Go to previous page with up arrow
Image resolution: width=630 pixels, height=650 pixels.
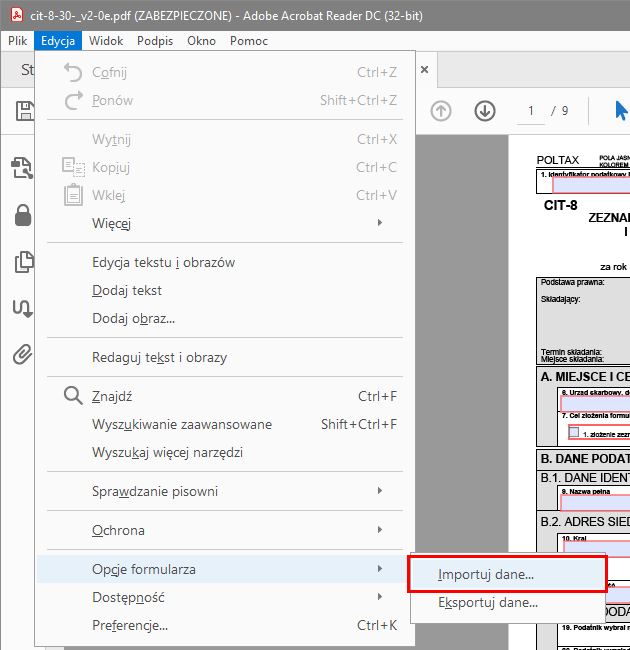440,111
